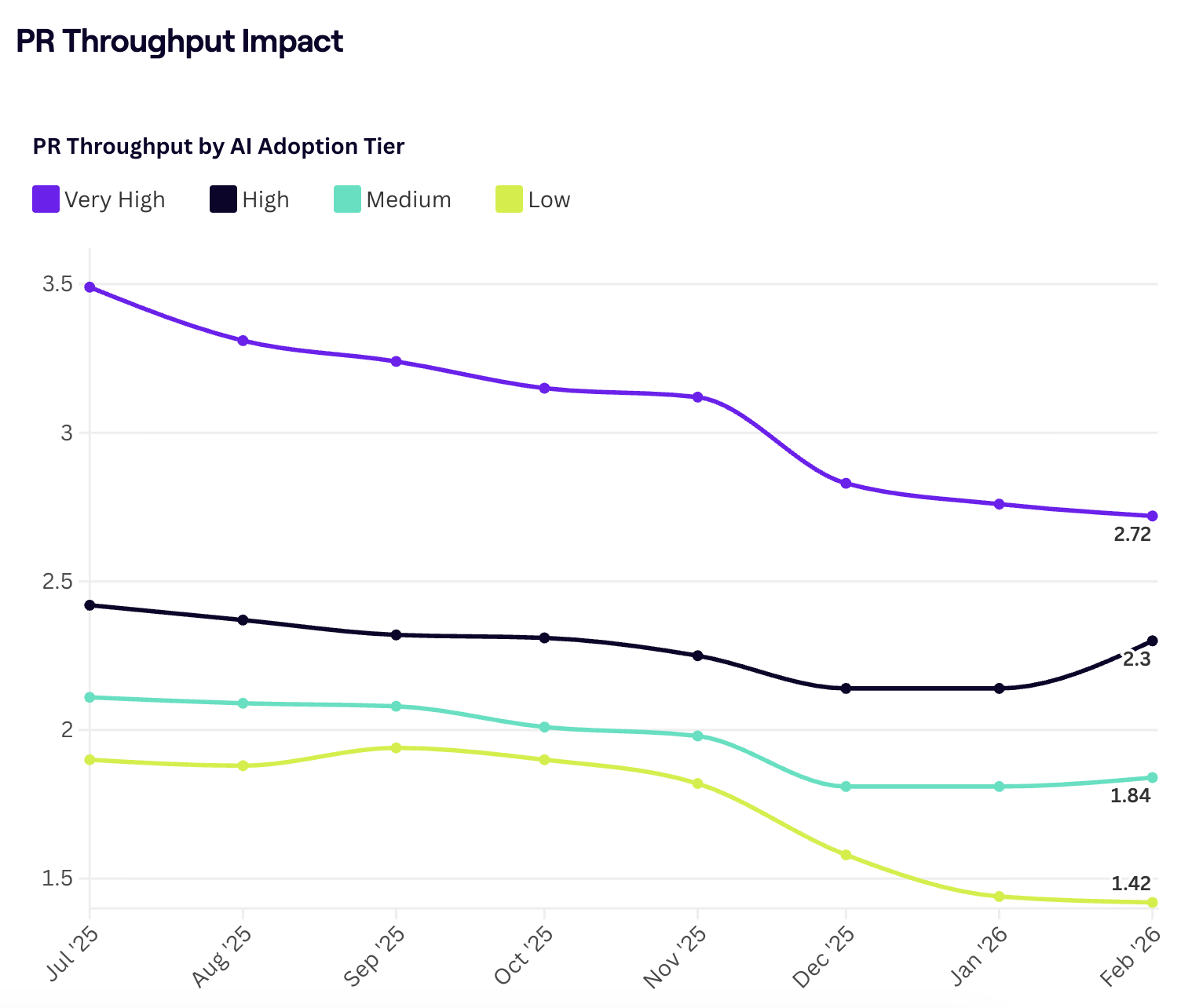
Task: Select the High series Dec '25 point
Action: click(846, 688)
